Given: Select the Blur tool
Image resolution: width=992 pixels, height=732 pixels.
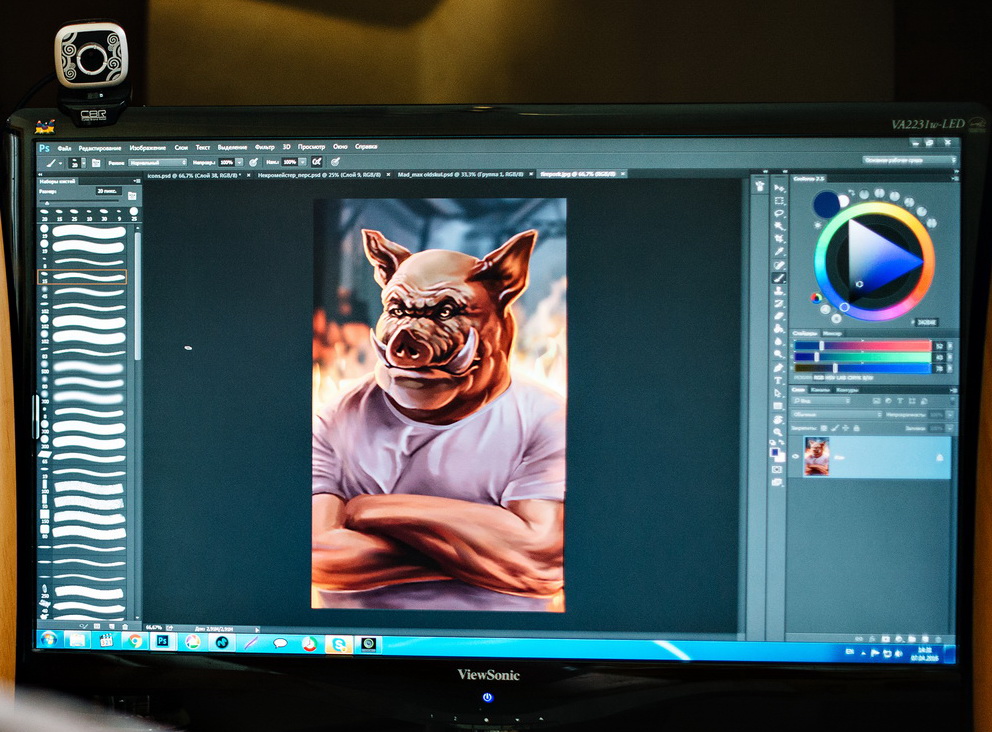Looking at the screenshot, I should [x=779, y=340].
